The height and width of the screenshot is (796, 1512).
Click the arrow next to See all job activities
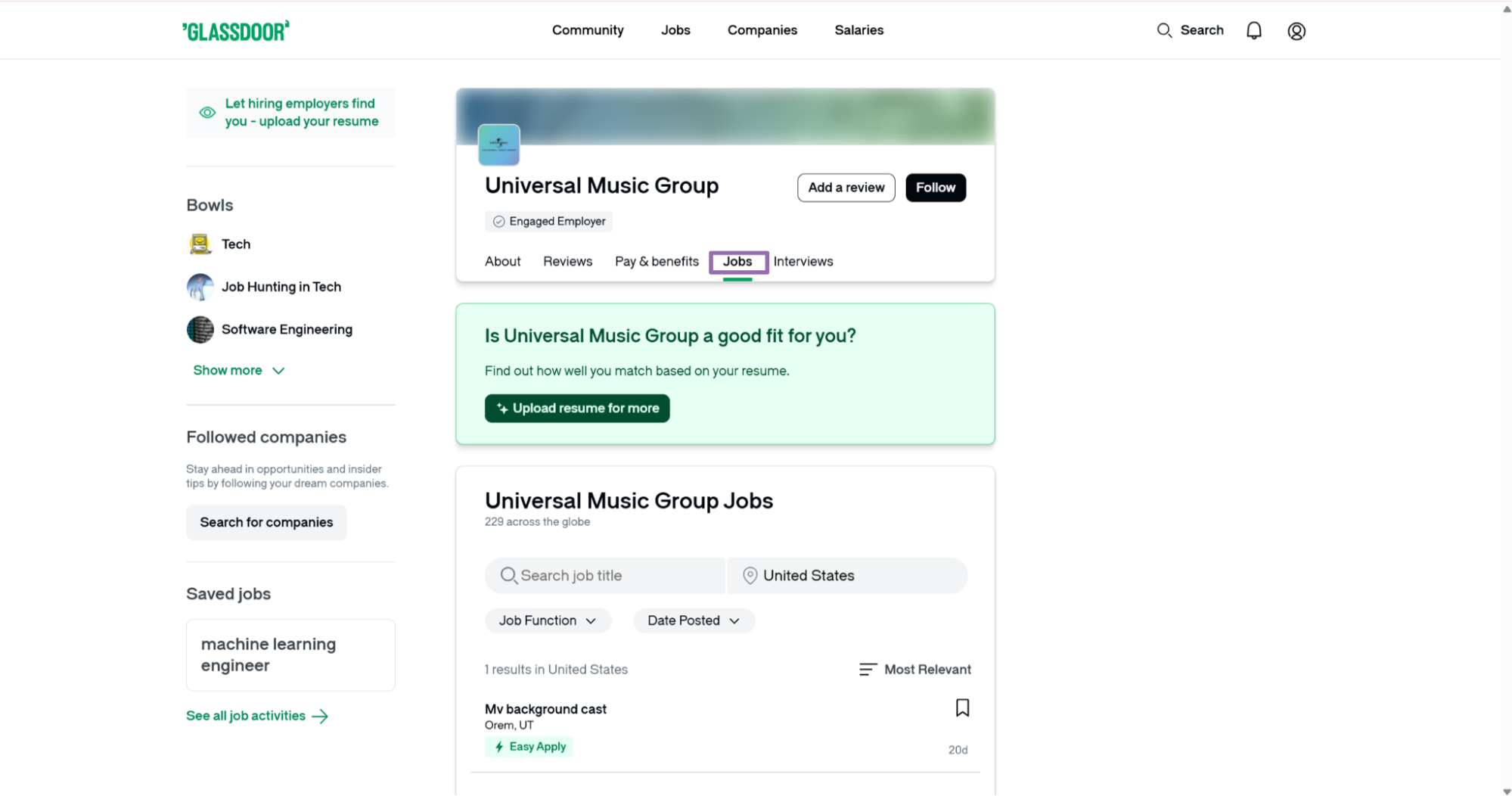[320, 717]
